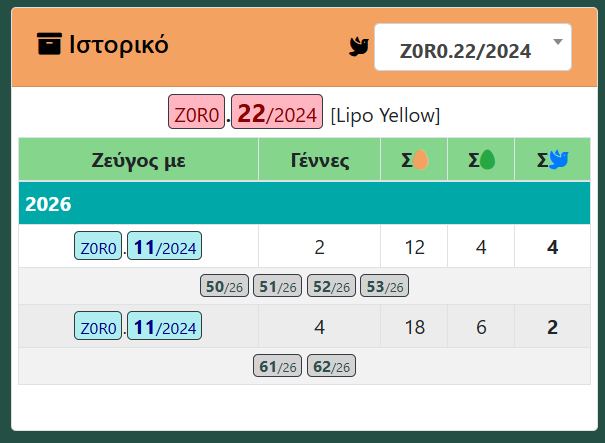
Task: Select offspring chip 62/26
Action: point(331,365)
